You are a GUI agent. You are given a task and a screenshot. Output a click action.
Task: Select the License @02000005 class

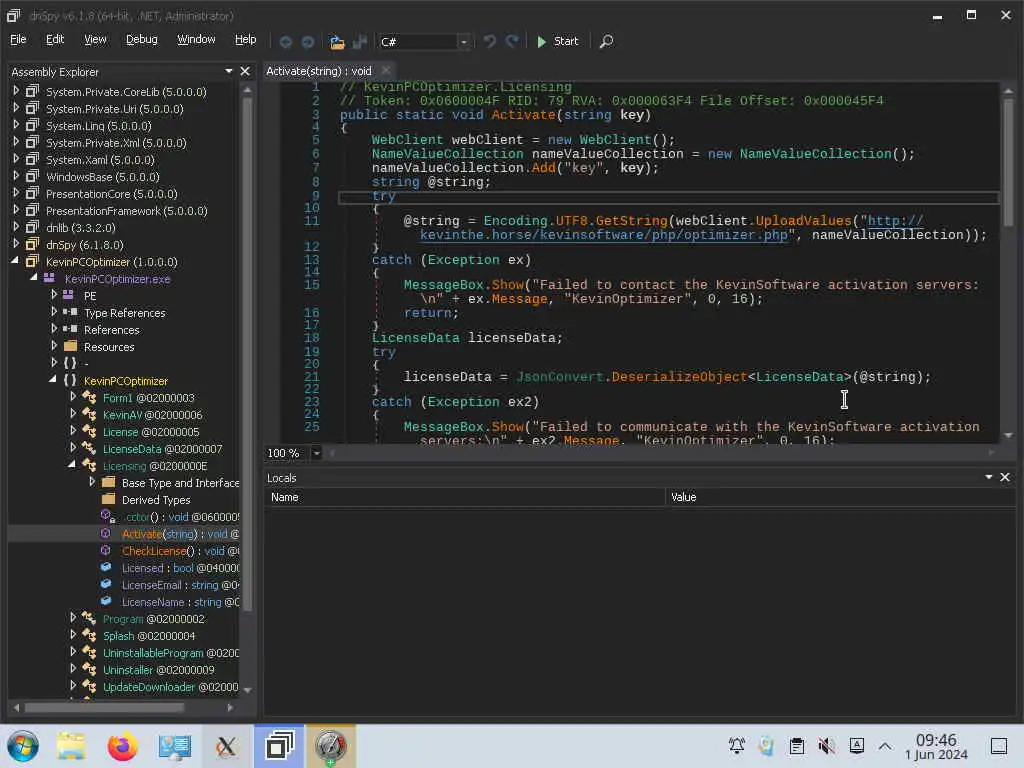pos(151,432)
